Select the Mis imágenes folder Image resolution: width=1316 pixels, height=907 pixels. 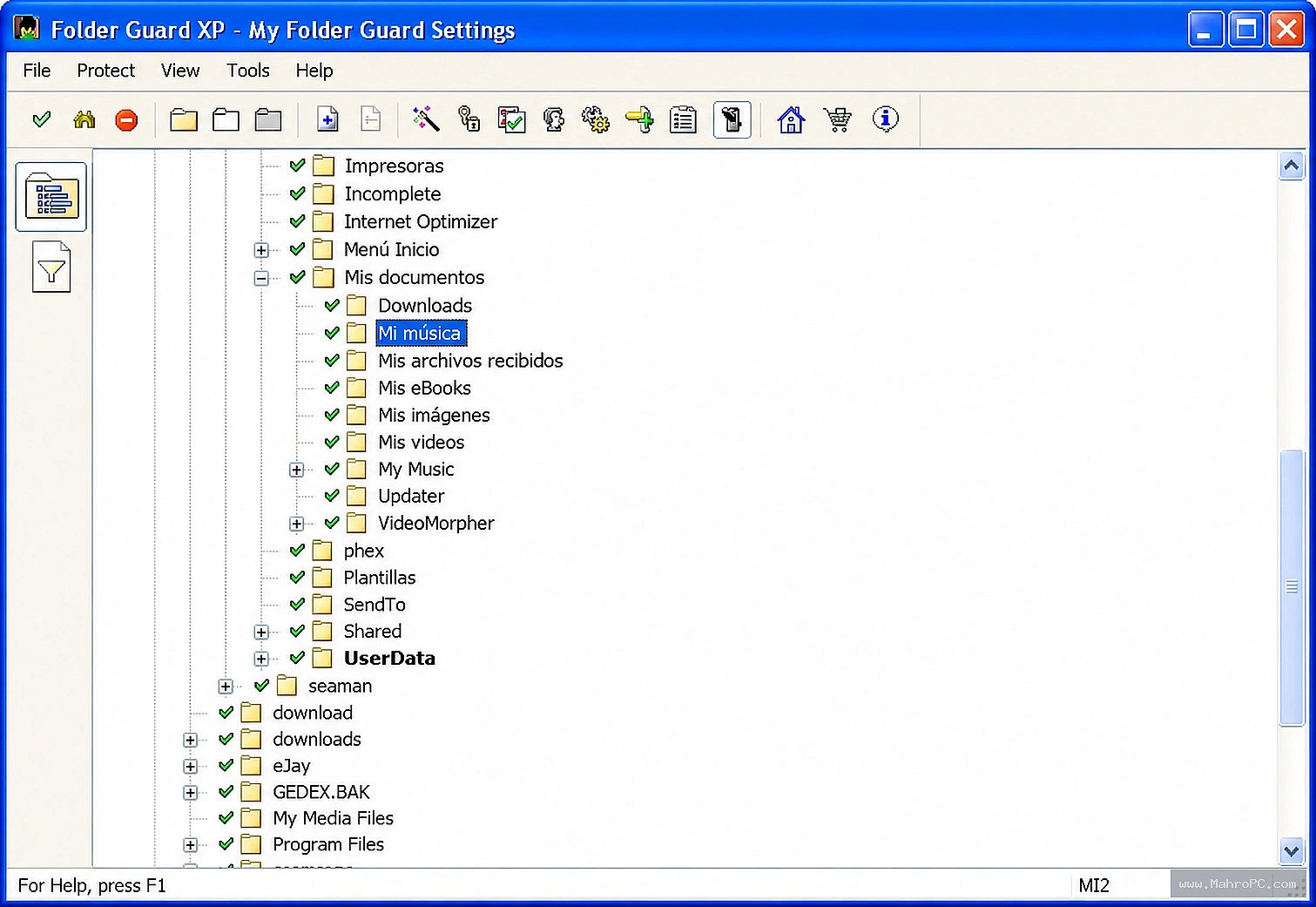[434, 415]
